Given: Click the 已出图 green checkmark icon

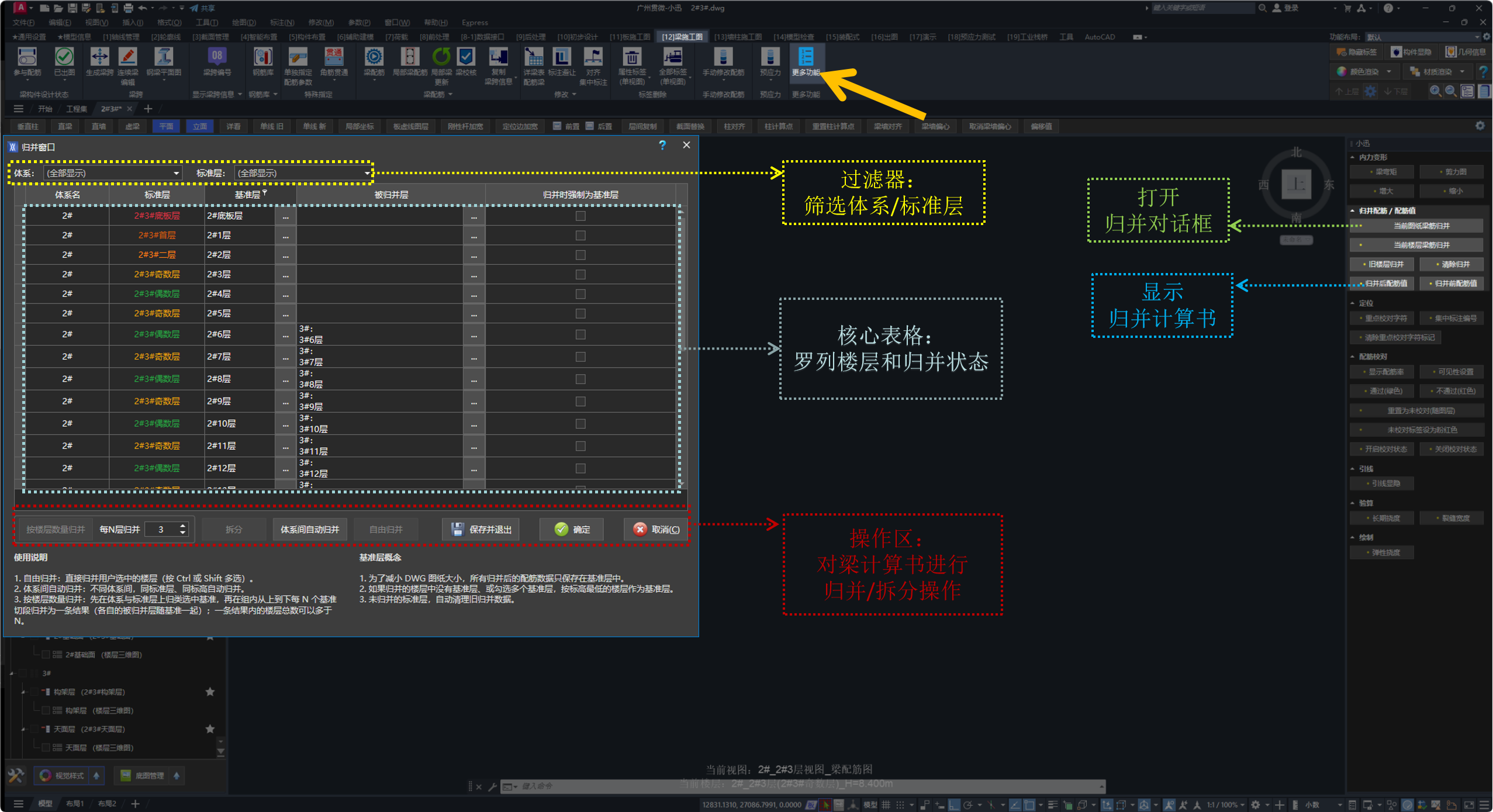Looking at the screenshot, I should 64,57.
